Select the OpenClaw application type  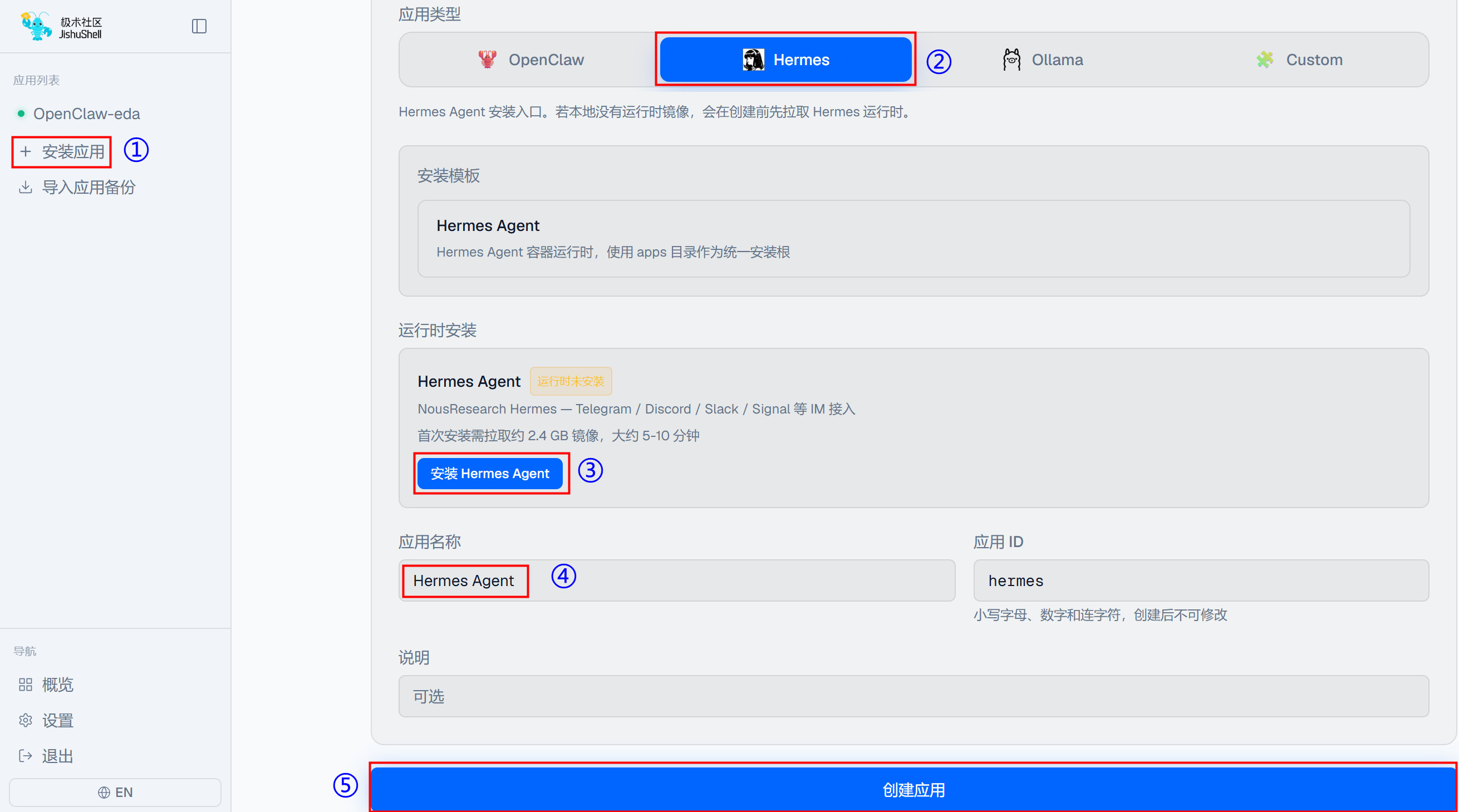click(x=530, y=60)
